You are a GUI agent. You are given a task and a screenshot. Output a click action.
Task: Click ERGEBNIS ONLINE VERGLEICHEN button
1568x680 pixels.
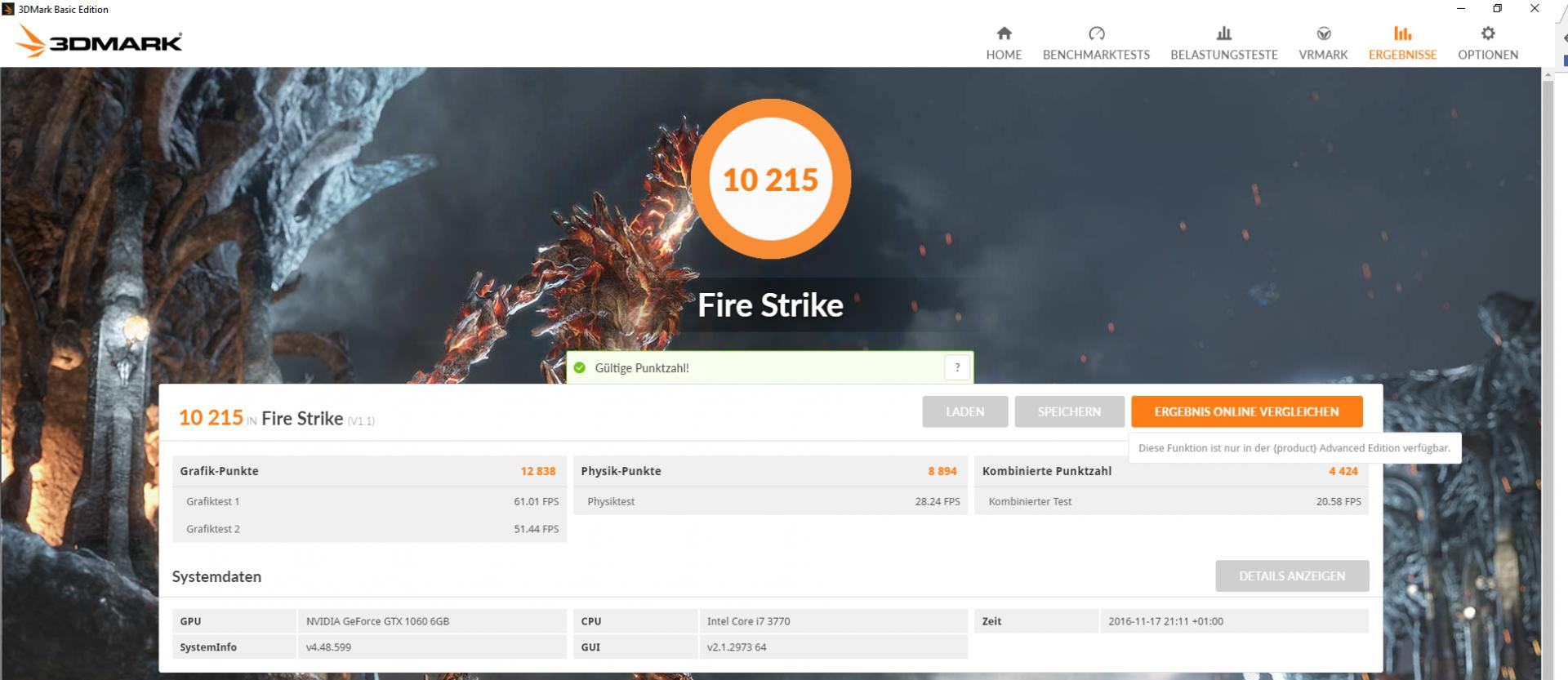pyautogui.click(x=1246, y=412)
